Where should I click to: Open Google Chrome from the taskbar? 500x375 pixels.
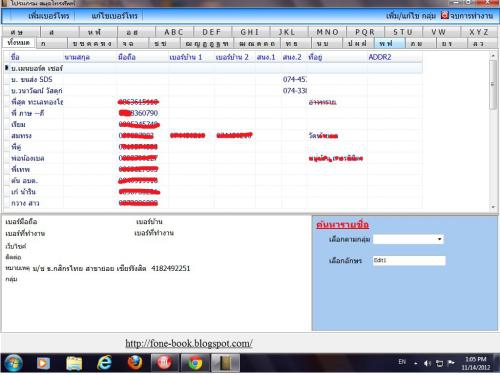click(x=195, y=363)
